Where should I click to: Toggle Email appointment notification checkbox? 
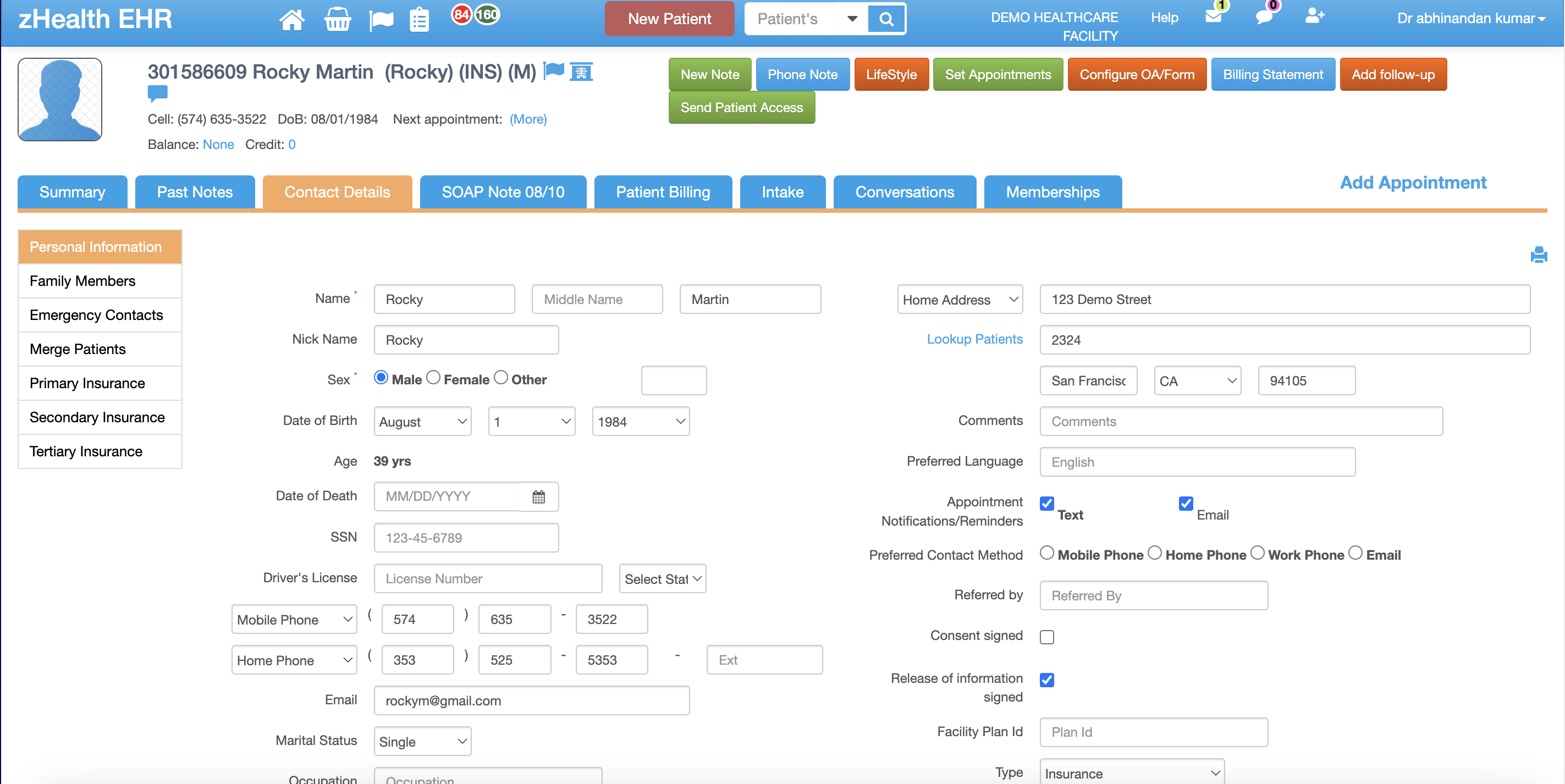click(1186, 504)
